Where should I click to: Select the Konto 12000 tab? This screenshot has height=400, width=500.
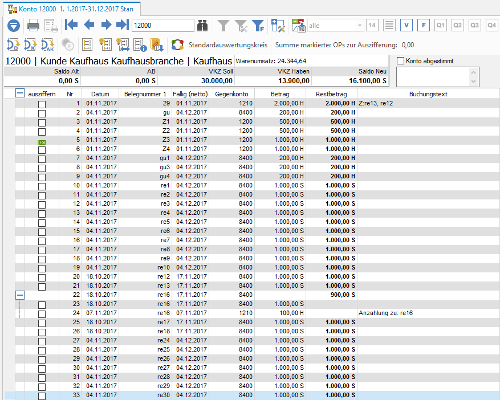click(x=72, y=9)
